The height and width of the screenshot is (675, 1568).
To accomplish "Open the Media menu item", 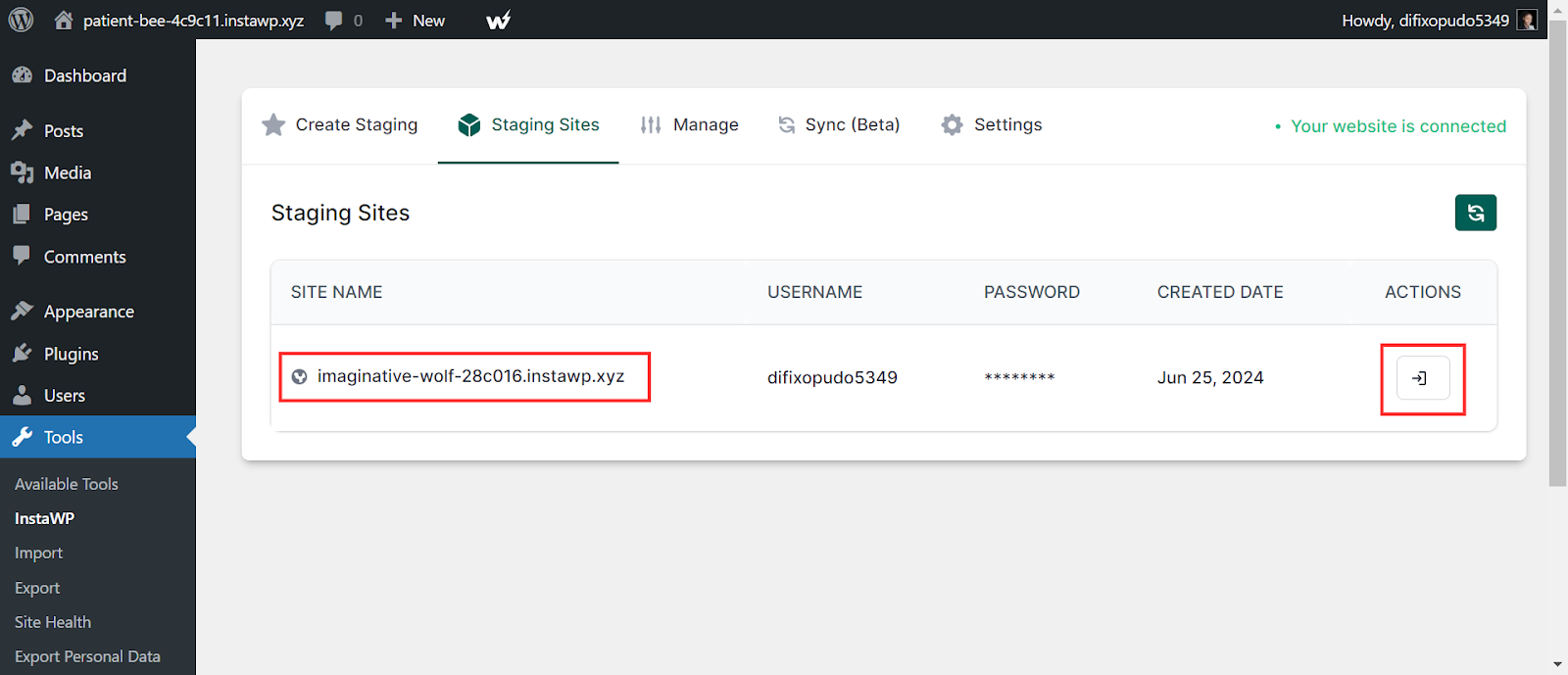I will tap(98, 172).
